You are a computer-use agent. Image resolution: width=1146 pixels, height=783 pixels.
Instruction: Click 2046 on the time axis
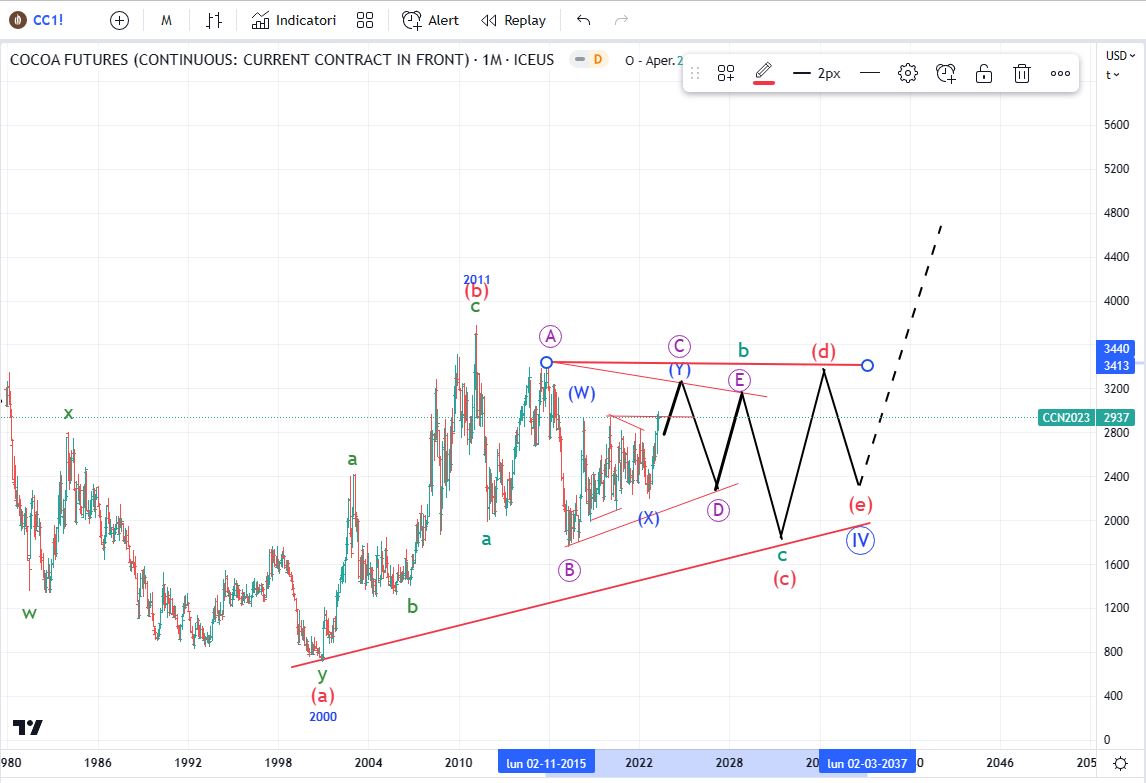1000,763
